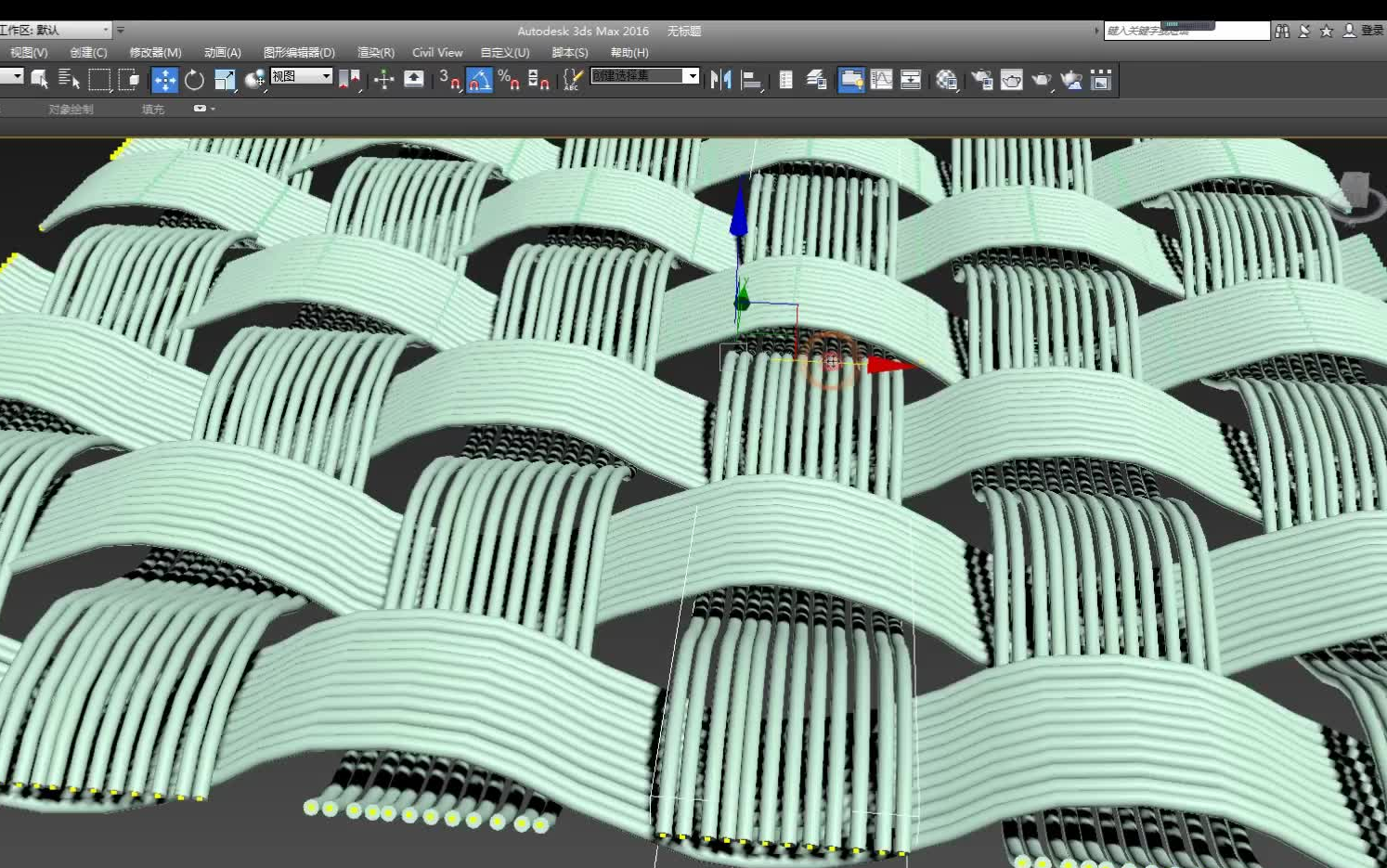Image resolution: width=1387 pixels, height=868 pixels.
Task: Click the Mirror tool
Action: pyautogui.click(x=720, y=80)
